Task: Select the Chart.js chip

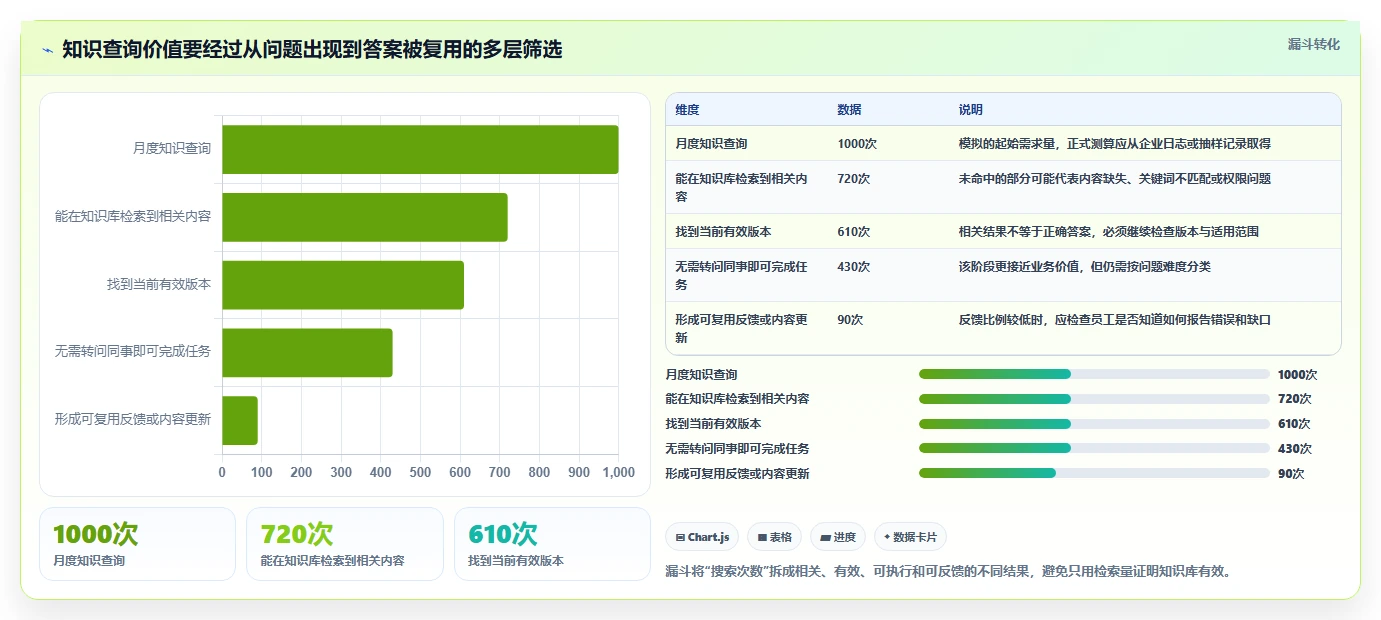Action: pyautogui.click(x=703, y=537)
